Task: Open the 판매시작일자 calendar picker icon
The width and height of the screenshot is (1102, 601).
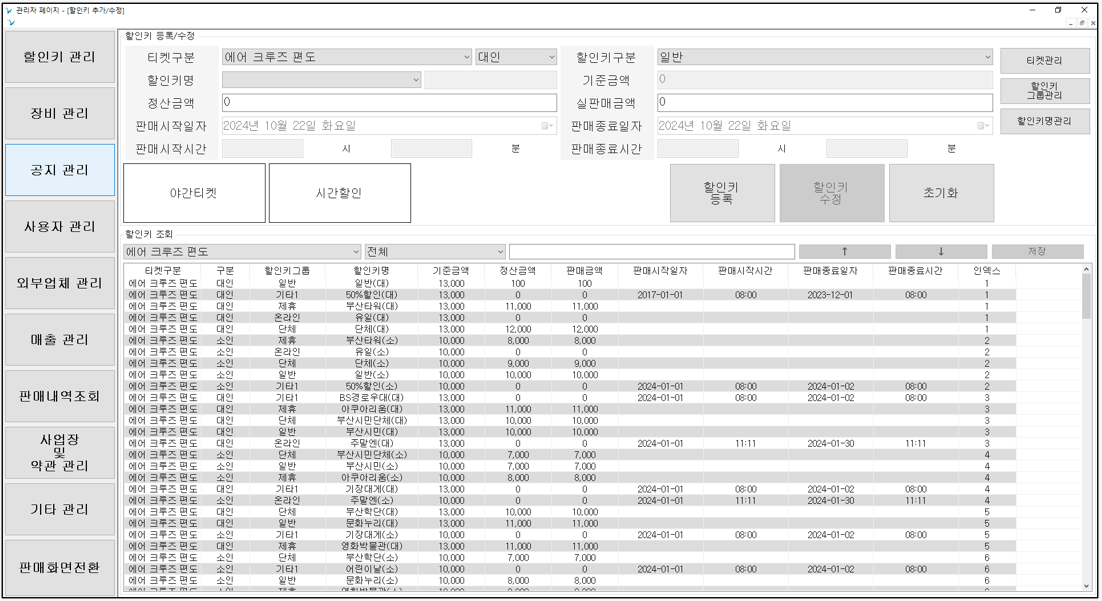Action: pos(547,126)
